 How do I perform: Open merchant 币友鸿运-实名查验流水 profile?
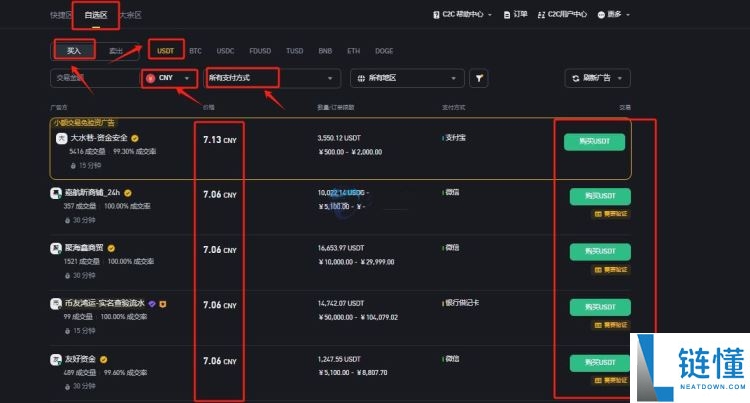tap(105, 304)
